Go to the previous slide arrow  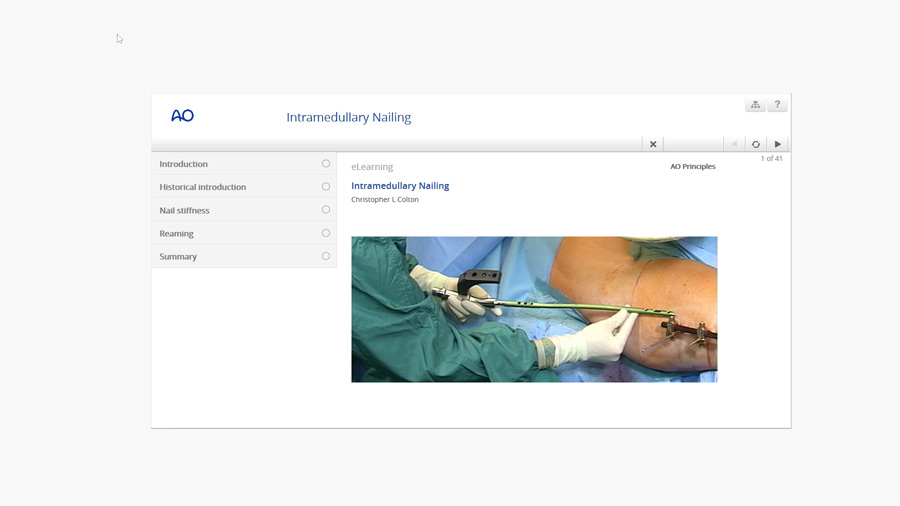(734, 144)
